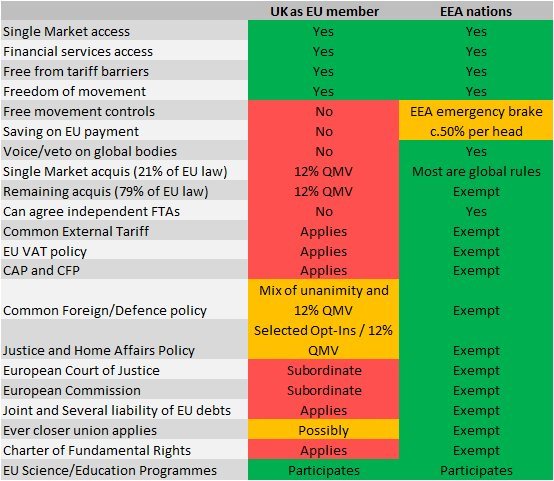Click 'European Court of Justice' row label
Viewport: 554px width, 481px height.
81,370
